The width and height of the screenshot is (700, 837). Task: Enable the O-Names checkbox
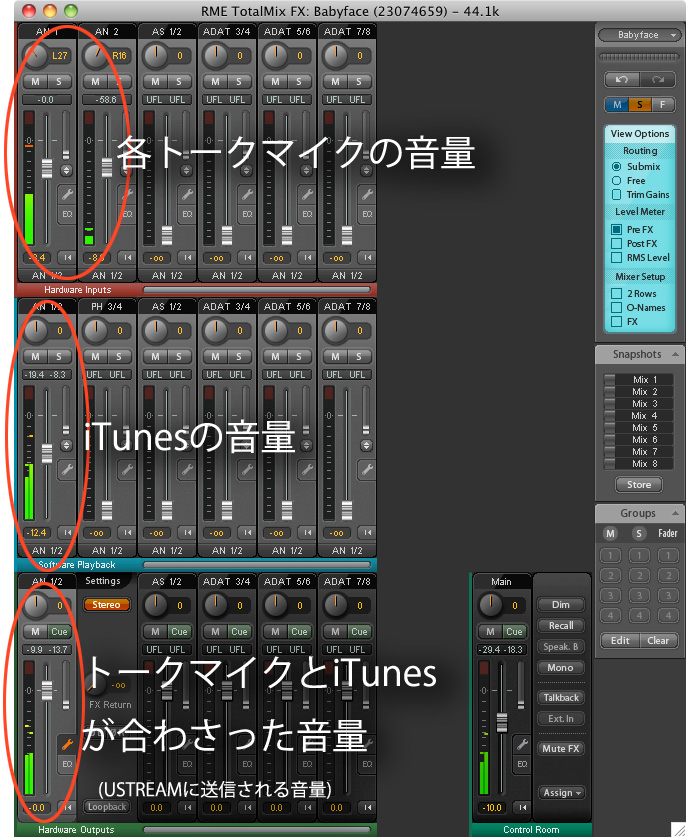click(616, 307)
